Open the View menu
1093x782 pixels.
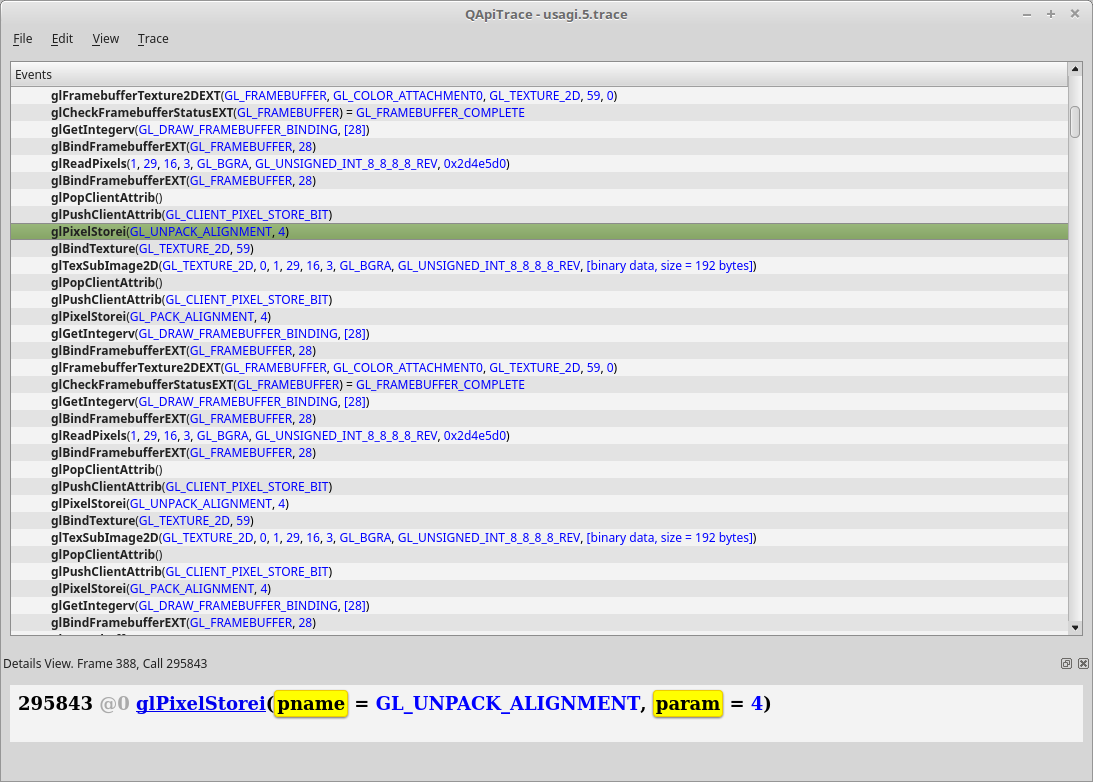point(105,39)
